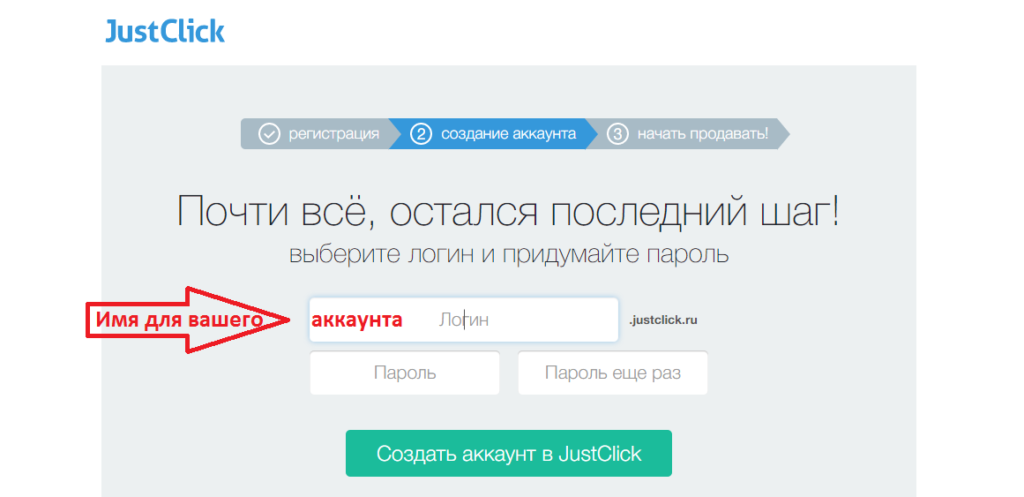Click the JustClick logo
The height and width of the screenshot is (497, 1024).
tap(165, 30)
